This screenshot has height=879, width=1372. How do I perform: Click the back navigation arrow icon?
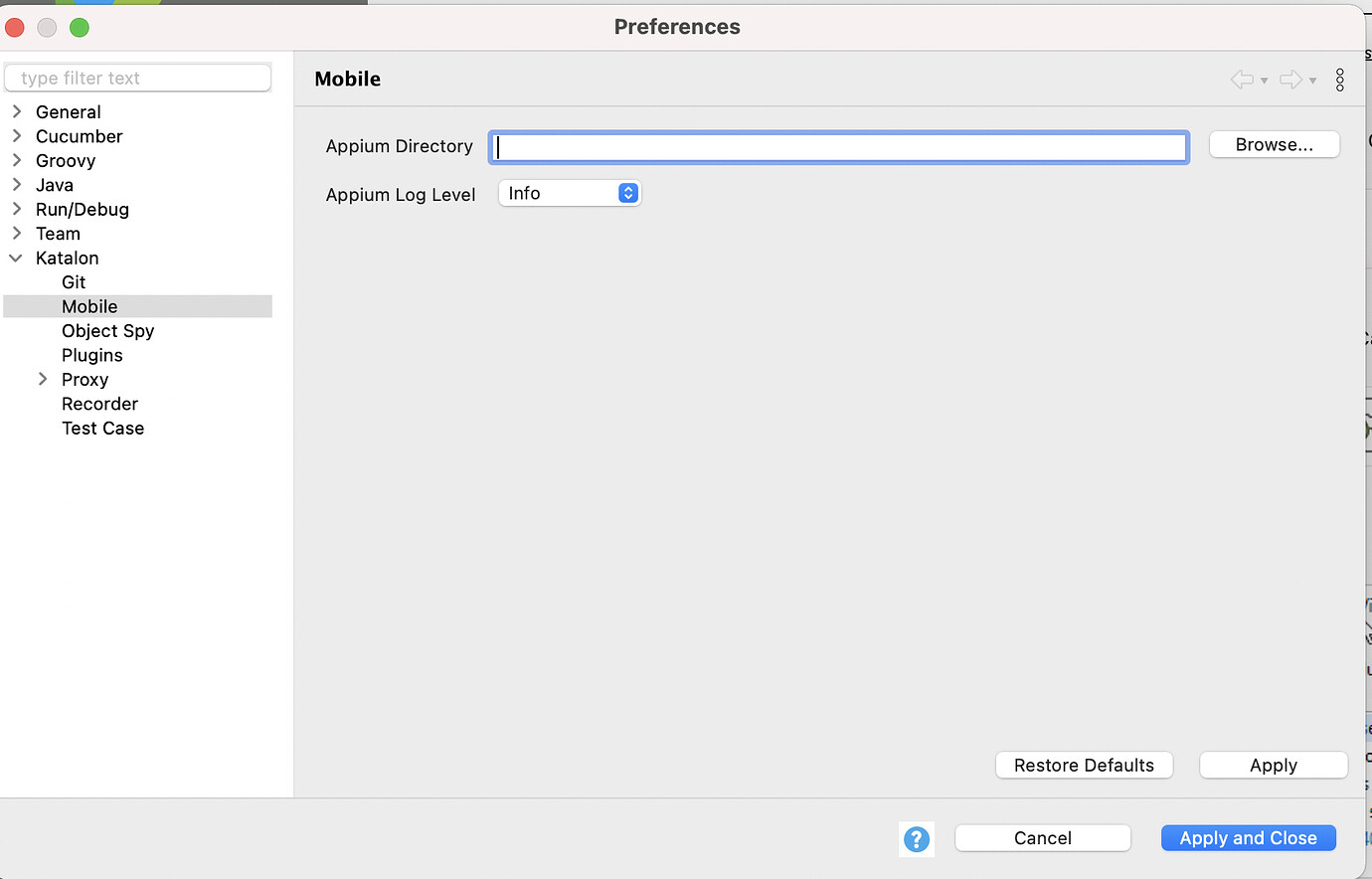[1242, 80]
